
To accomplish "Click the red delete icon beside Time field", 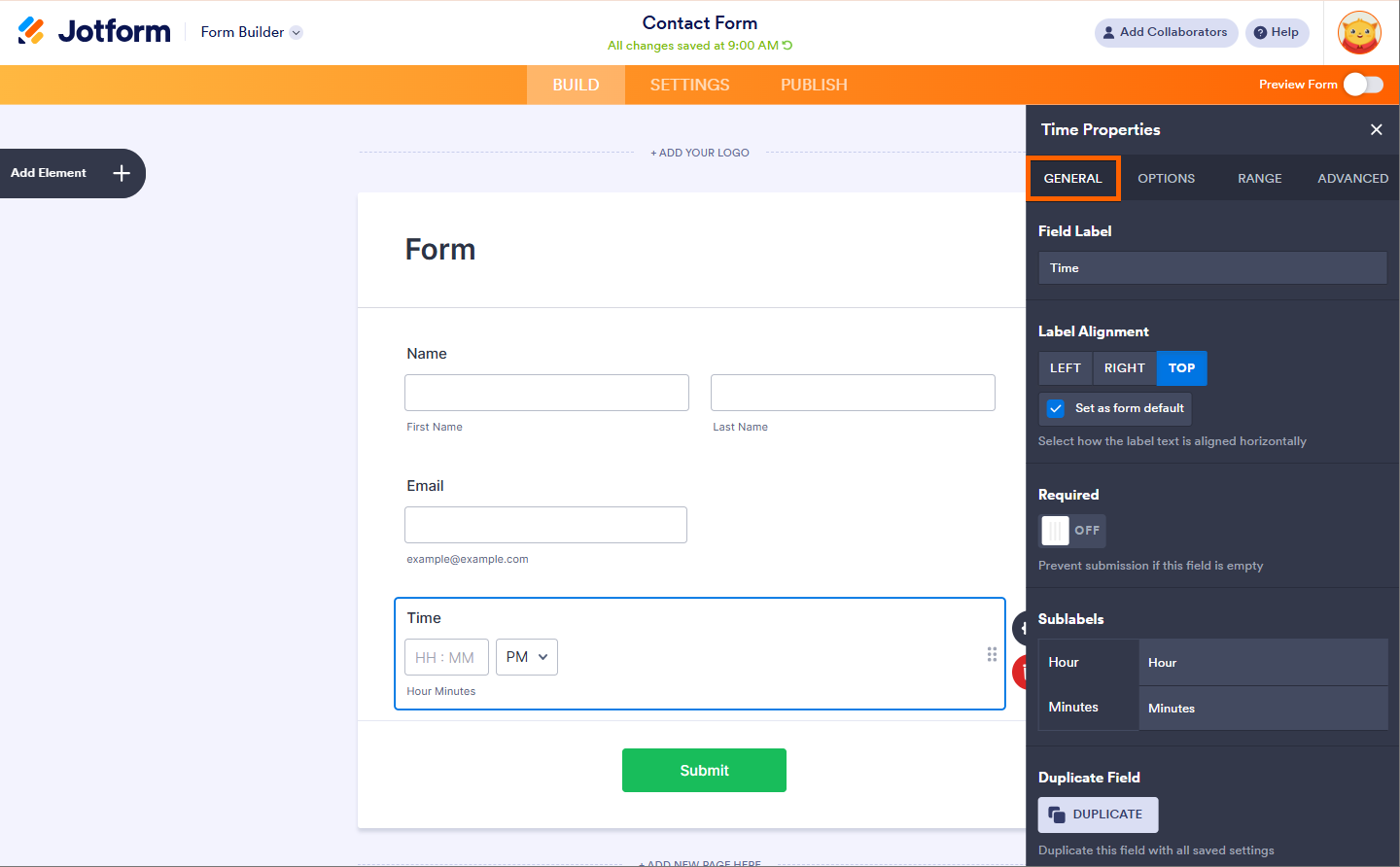I will [x=1020, y=672].
